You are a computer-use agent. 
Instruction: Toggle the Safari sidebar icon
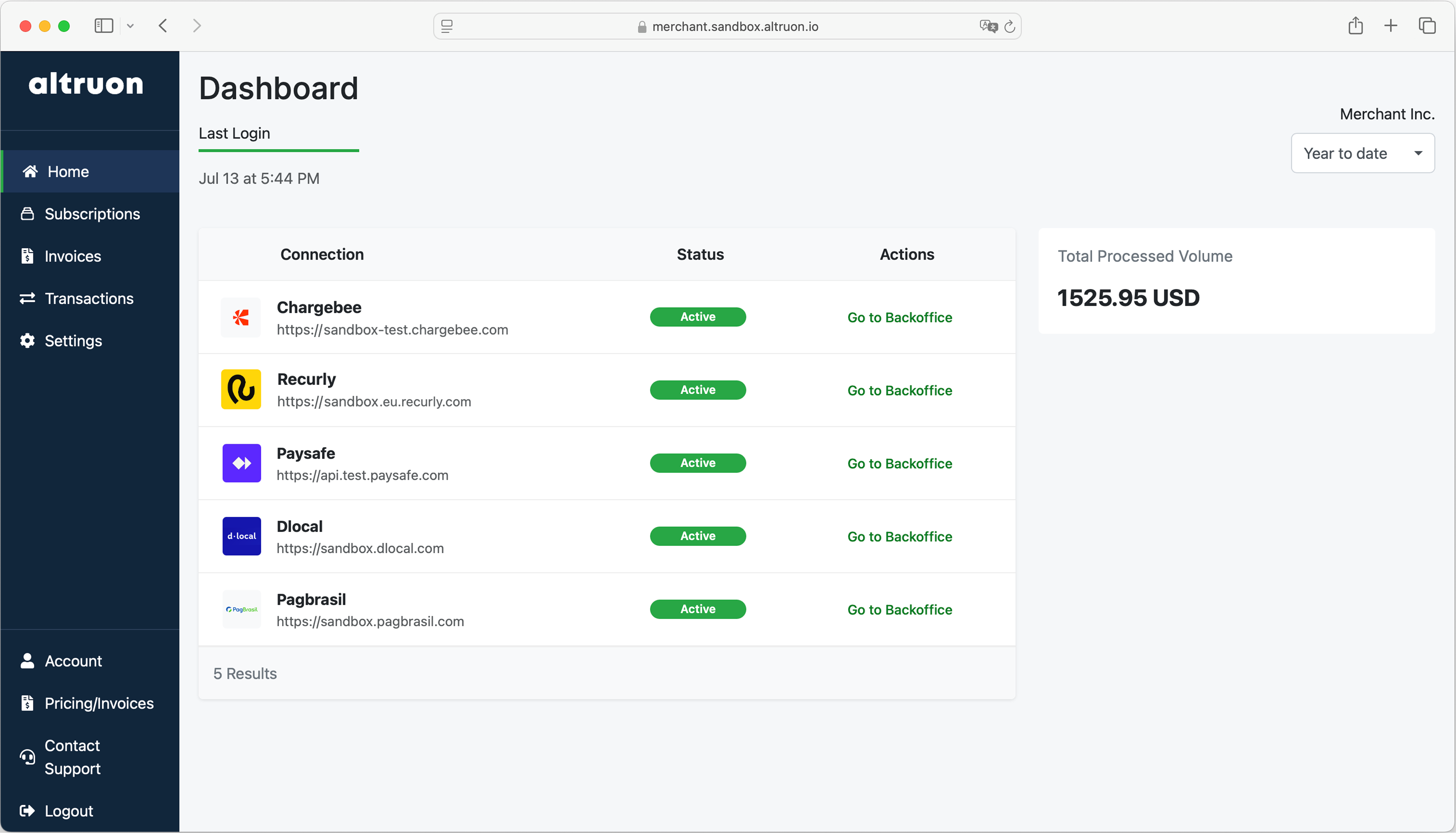[104, 26]
